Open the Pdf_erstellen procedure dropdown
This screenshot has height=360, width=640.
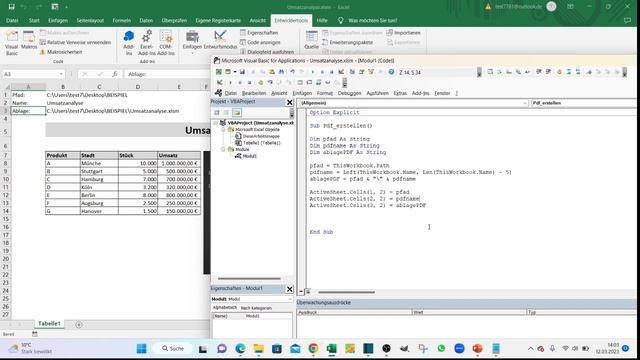pos(584,103)
